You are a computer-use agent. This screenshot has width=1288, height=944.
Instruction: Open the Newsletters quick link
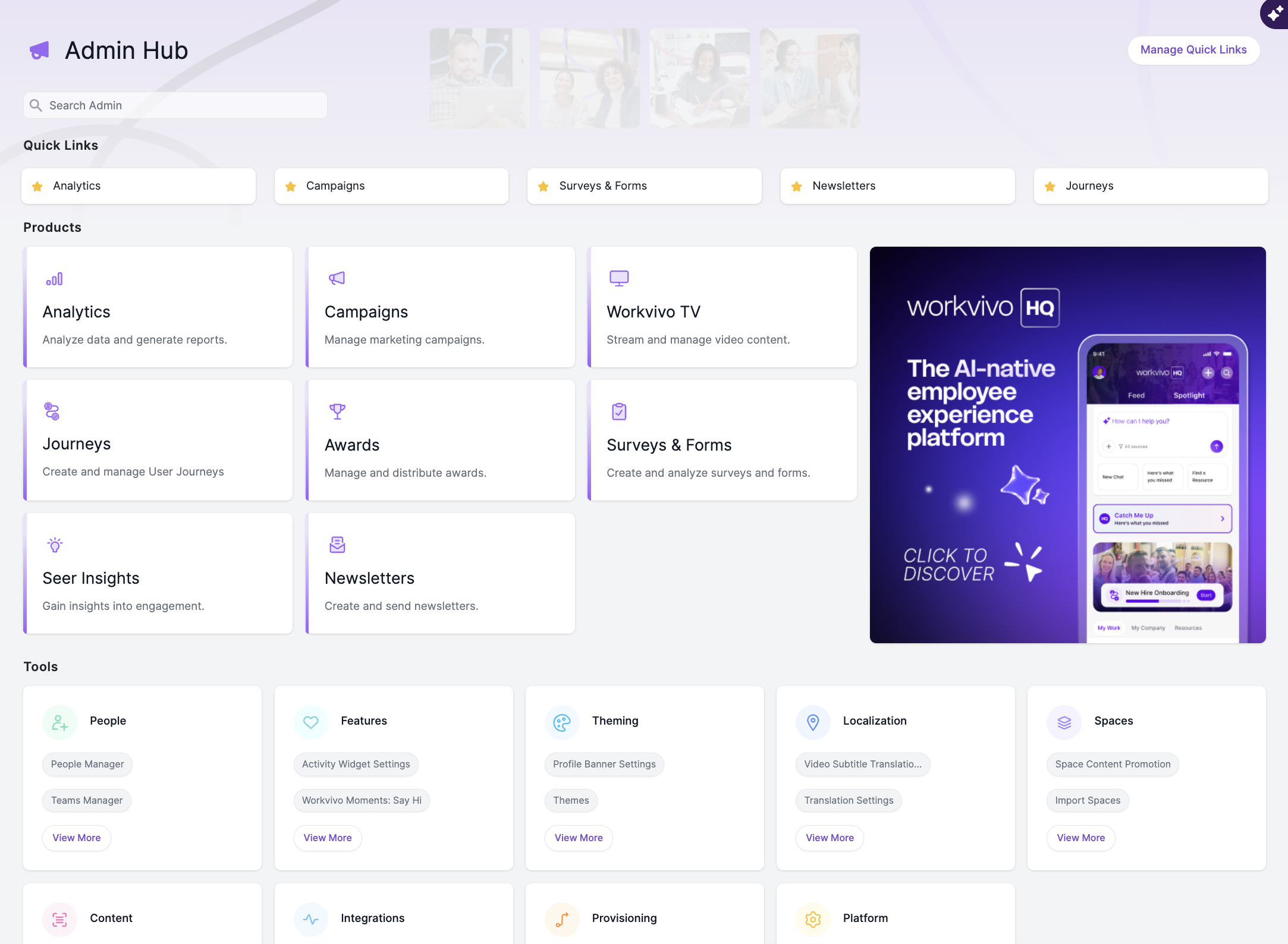click(898, 186)
